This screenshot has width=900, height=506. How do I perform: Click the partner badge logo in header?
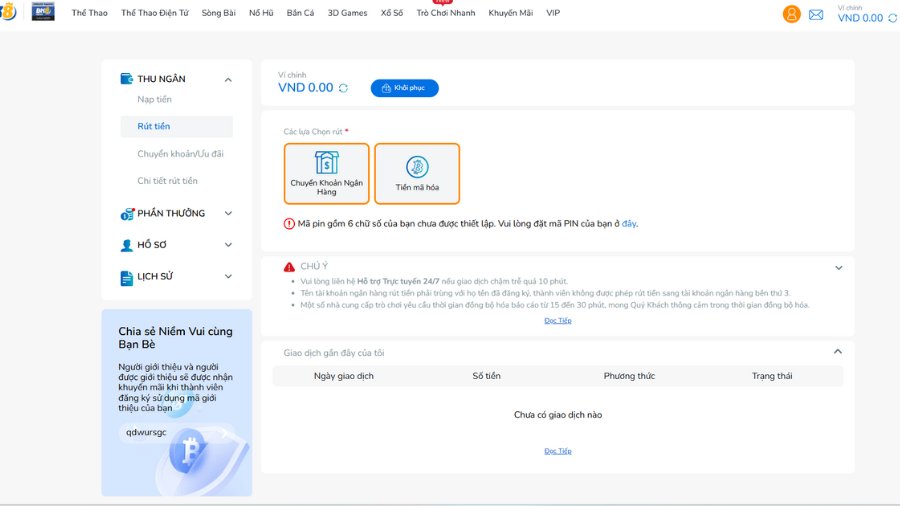click(x=43, y=11)
